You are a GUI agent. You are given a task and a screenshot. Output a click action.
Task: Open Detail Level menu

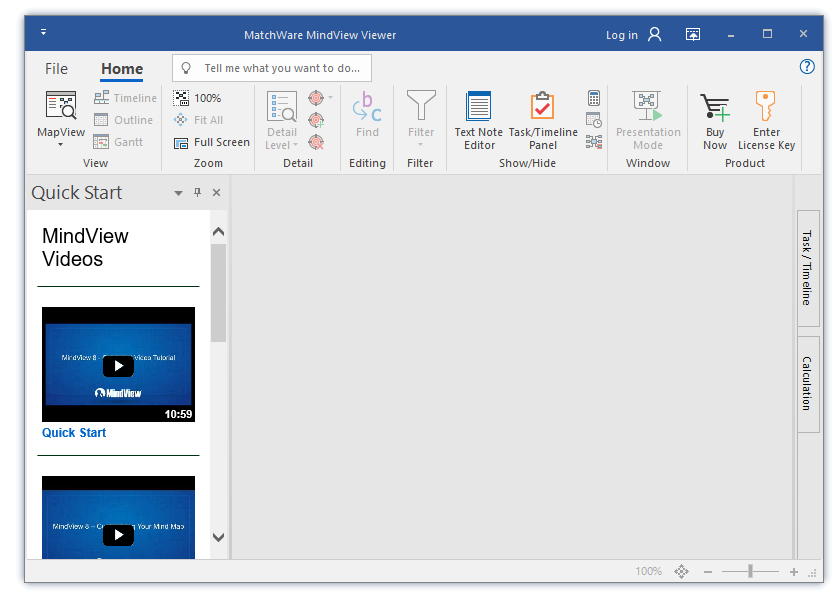click(x=282, y=121)
